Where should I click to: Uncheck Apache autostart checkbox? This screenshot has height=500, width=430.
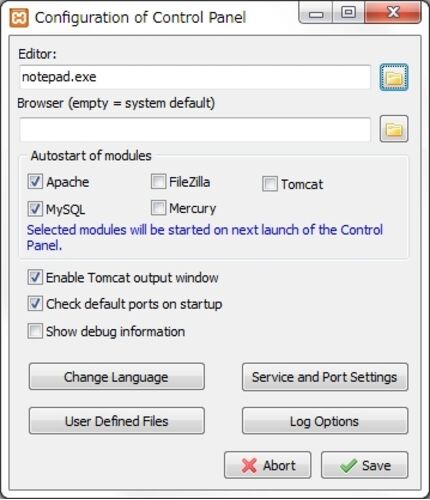pyautogui.click(x=35, y=182)
